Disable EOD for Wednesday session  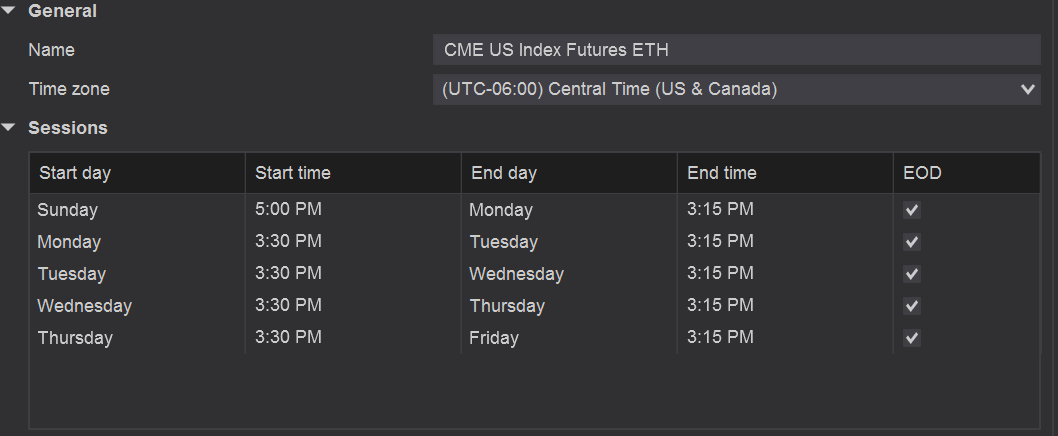(911, 306)
